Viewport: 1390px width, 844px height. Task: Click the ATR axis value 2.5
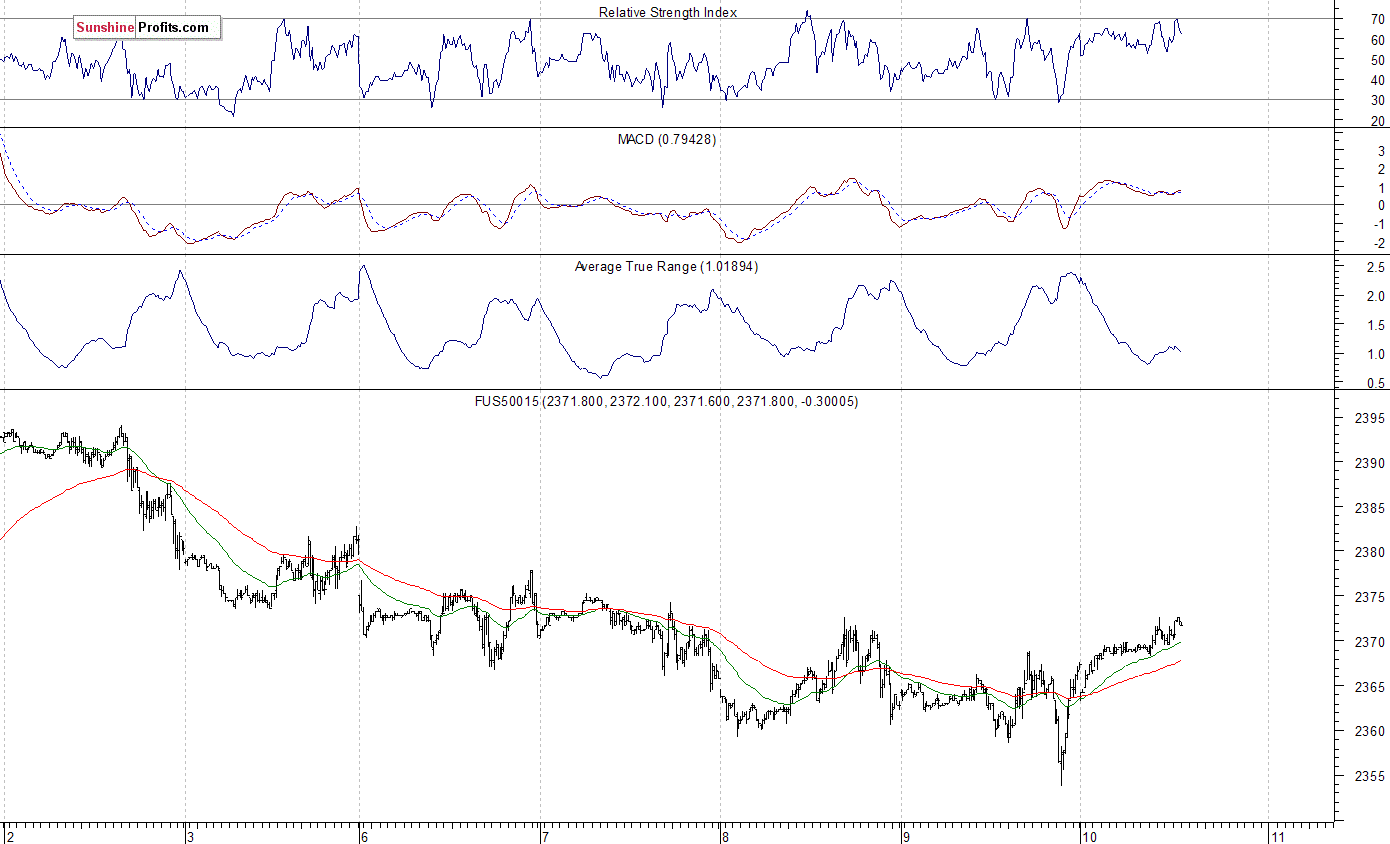click(1377, 267)
